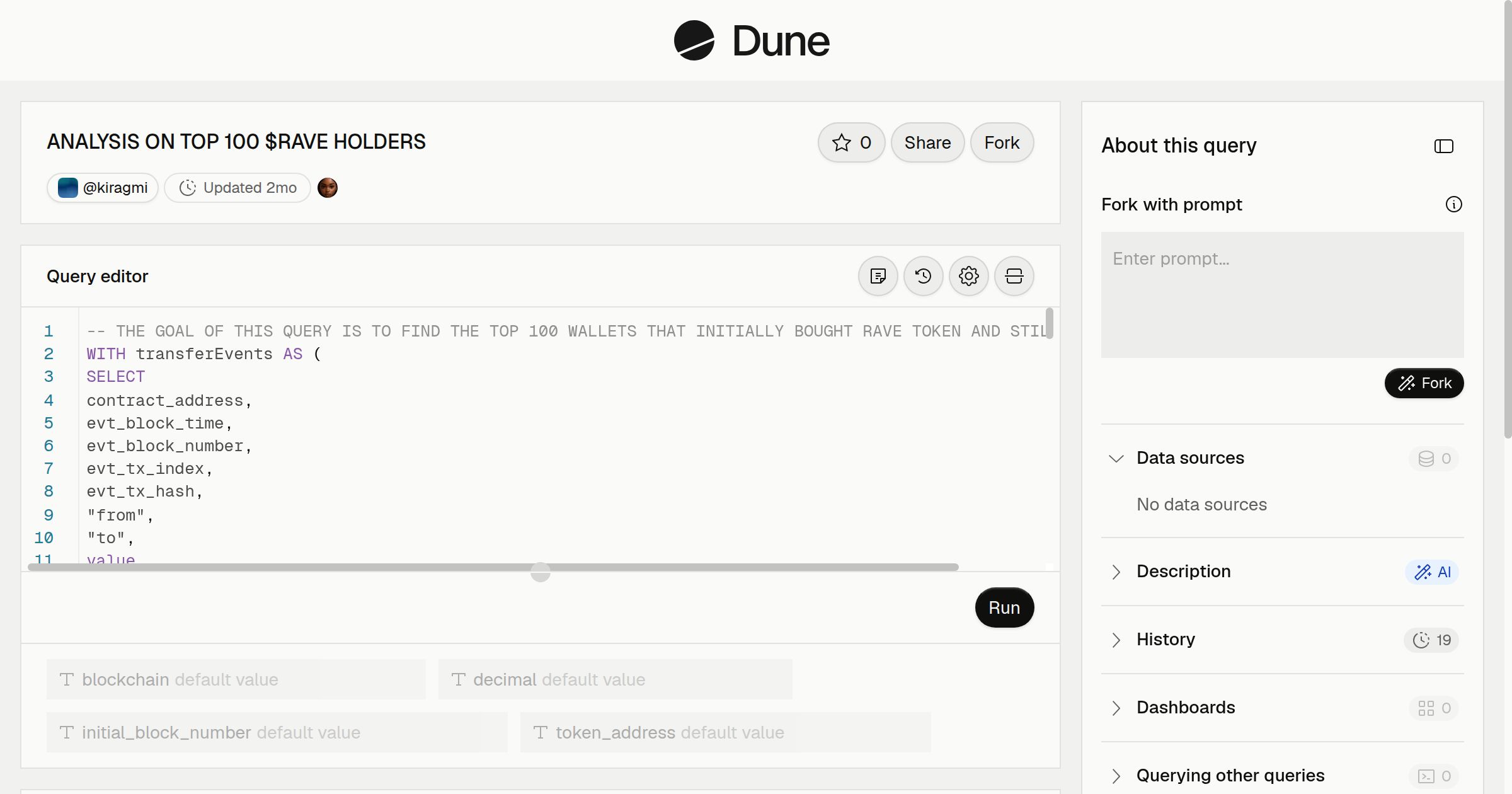Click the AI description generate badge
This screenshot has height=794, width=1512.
pos(1432,572)
